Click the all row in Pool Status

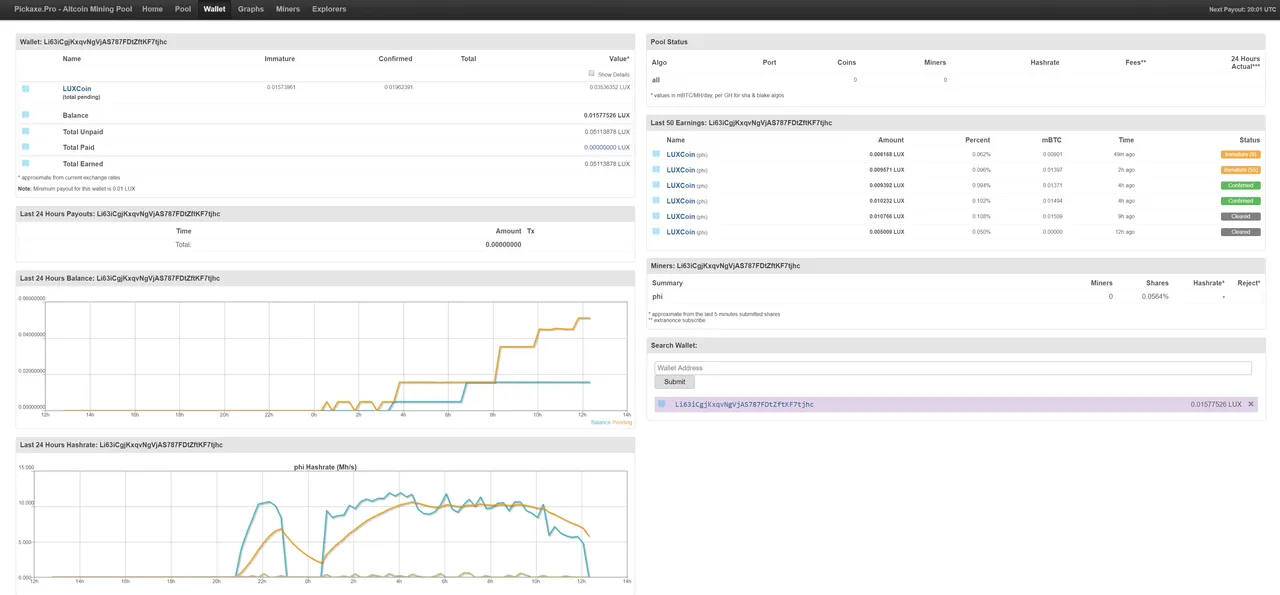(955, 79)
